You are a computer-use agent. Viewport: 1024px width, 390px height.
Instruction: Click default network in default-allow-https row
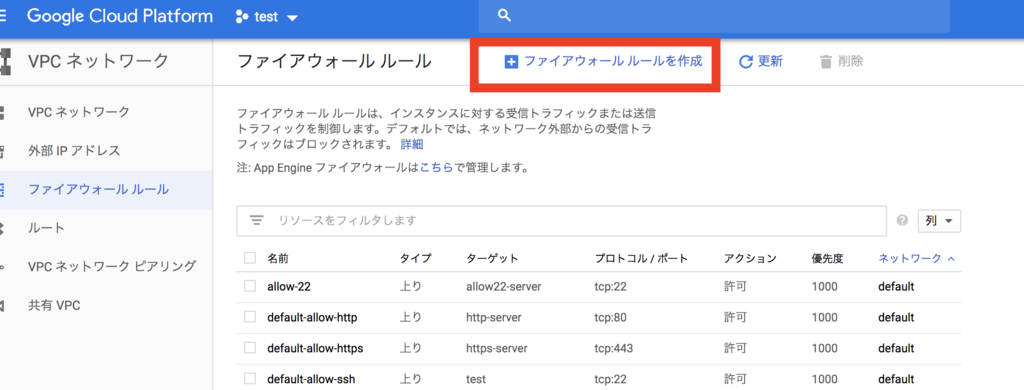[896, 348]
